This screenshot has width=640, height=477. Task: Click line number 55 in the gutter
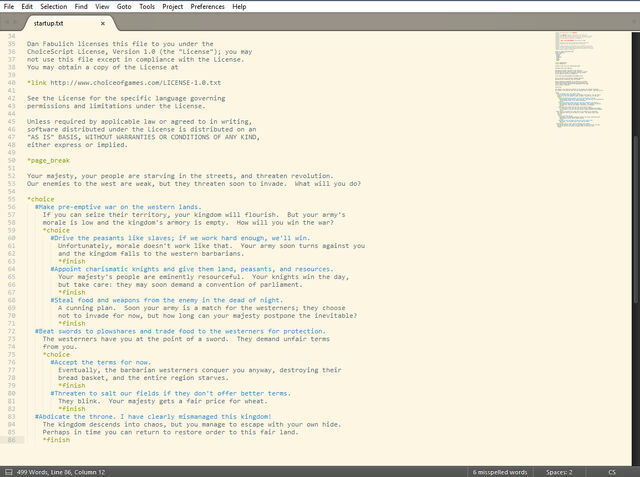[x=11, y=199]
